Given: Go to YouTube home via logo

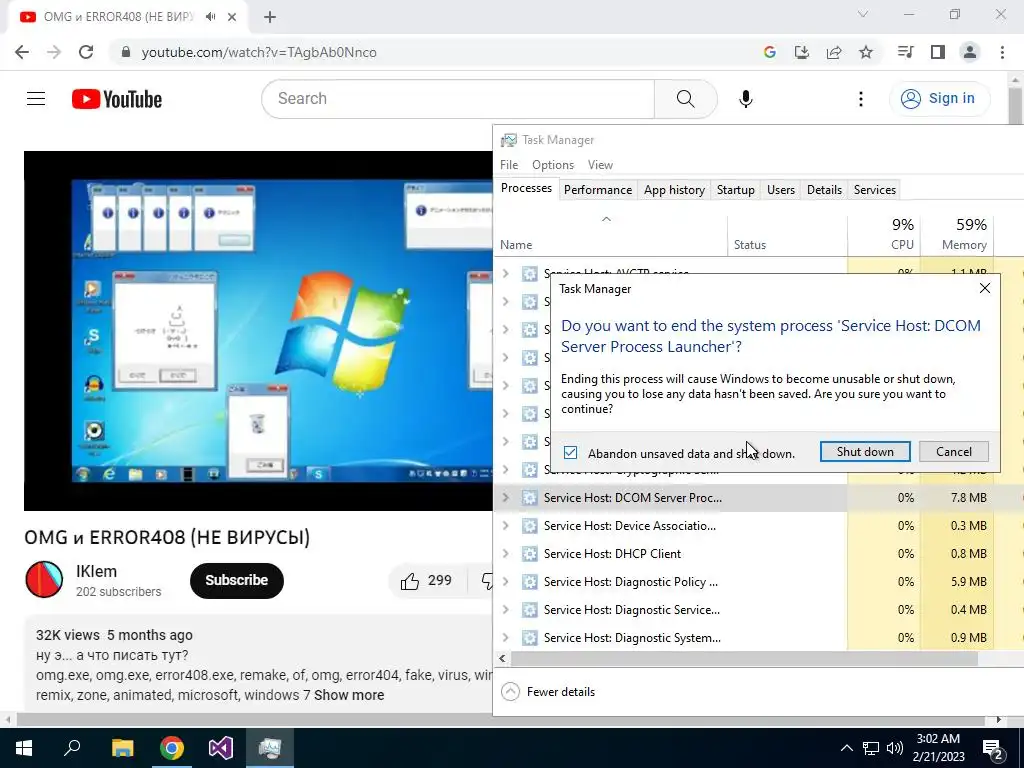Looking at the screenshot, I should pos(117,99).
